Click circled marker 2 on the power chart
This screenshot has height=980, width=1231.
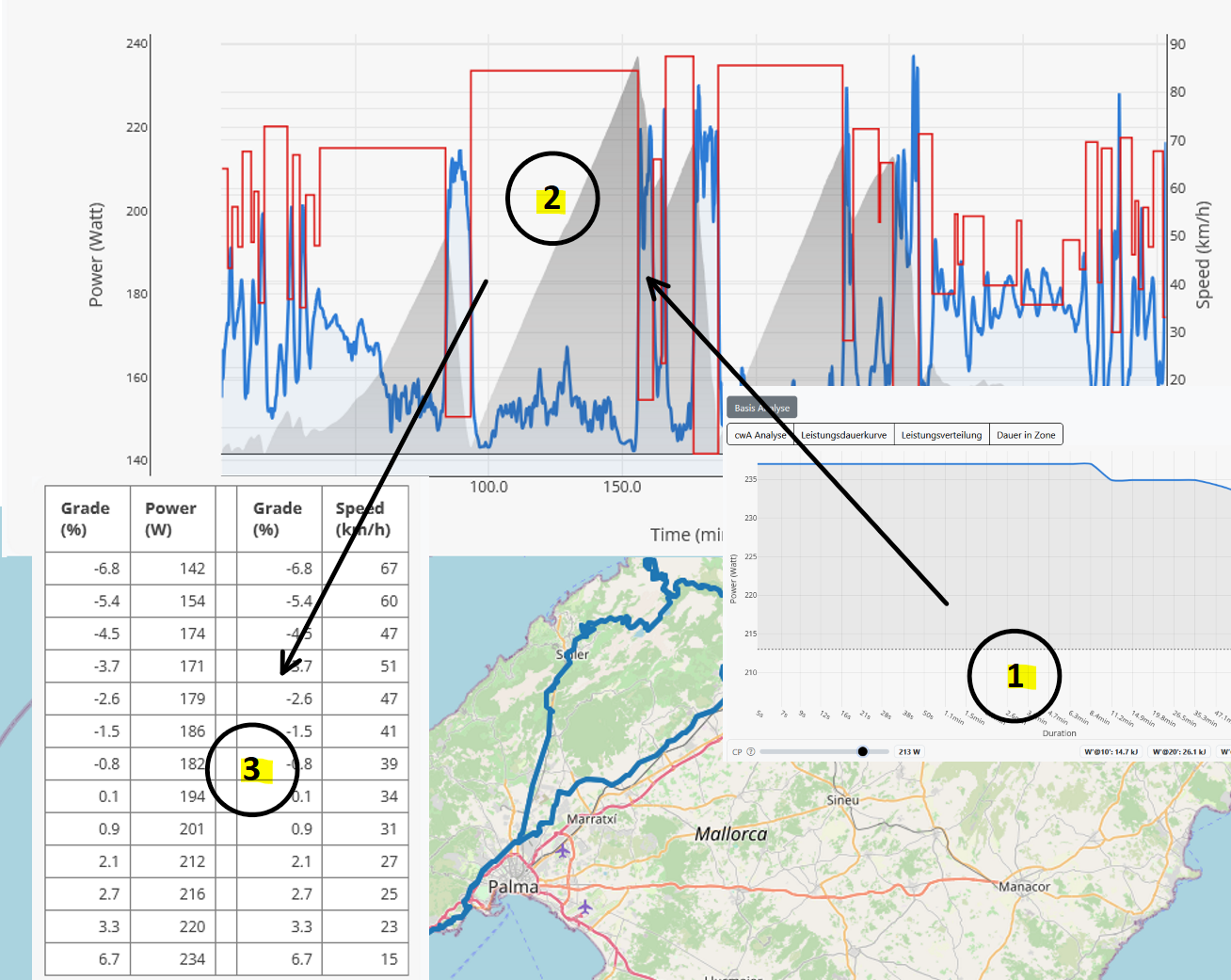[x=552, y=199]
